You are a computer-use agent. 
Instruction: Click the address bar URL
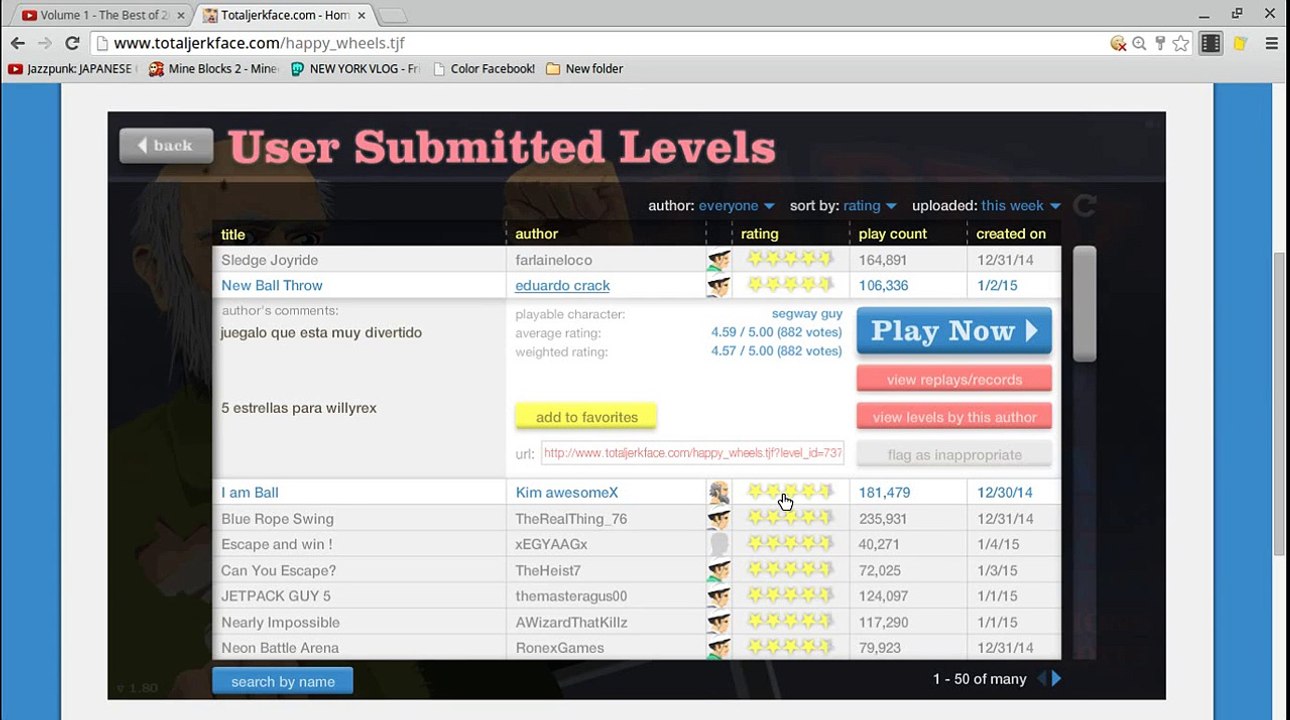(x=259, y=43)
